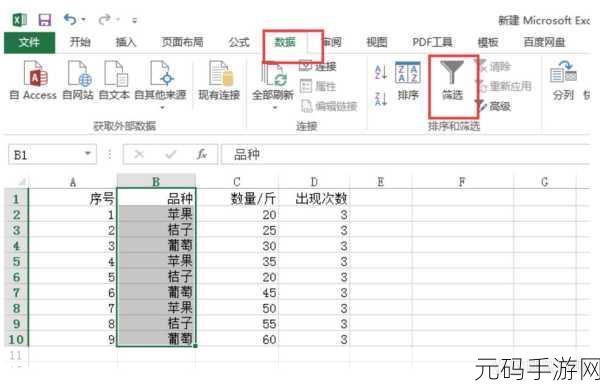Import data 自网站
This screenshot has height=388, width=600.
tap(78, 80)
